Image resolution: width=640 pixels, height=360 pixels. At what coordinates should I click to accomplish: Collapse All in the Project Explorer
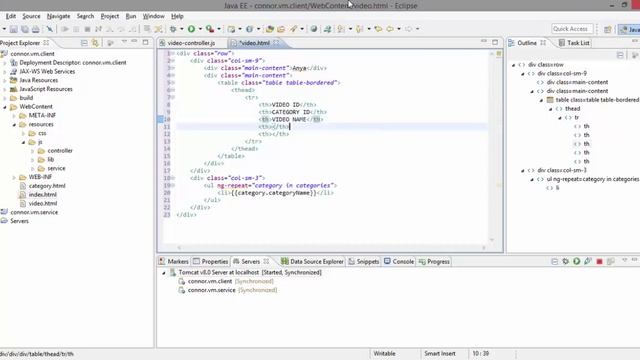(84, 43)
